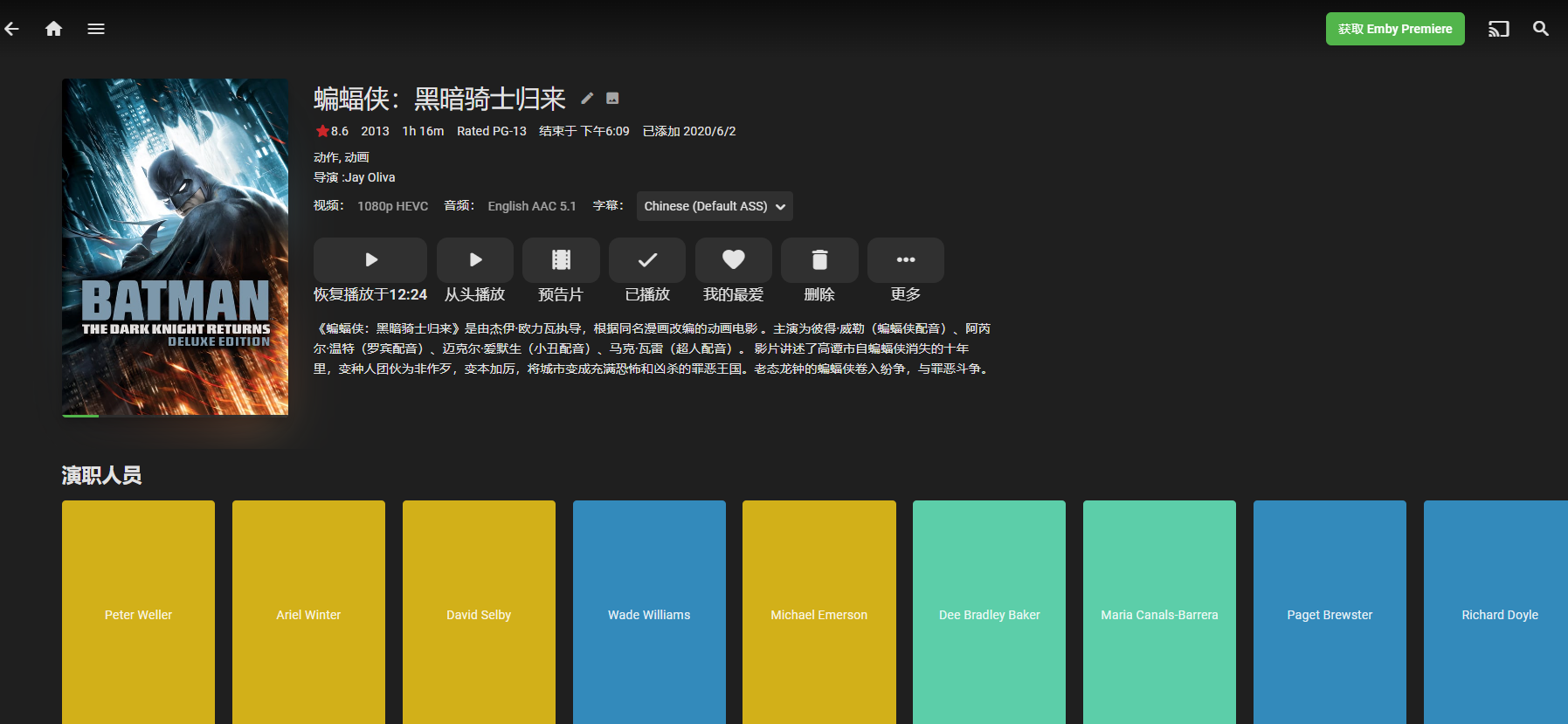Open the Ariel Winter cast card
This screenshot has height=724, width=1568.
point(308,612)
